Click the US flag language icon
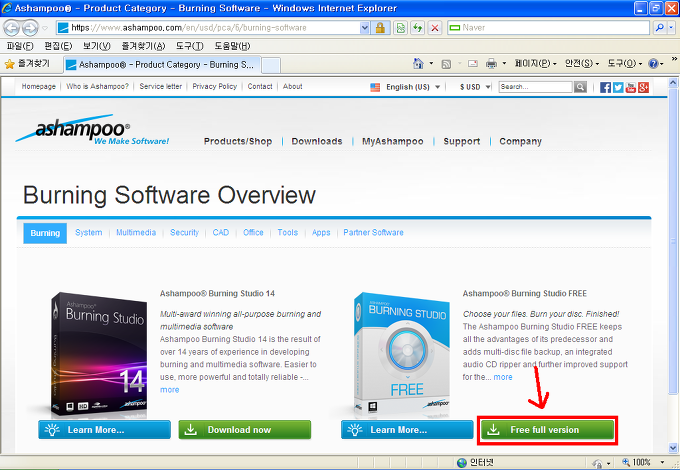680x470 pixels. tap(375, 87)
